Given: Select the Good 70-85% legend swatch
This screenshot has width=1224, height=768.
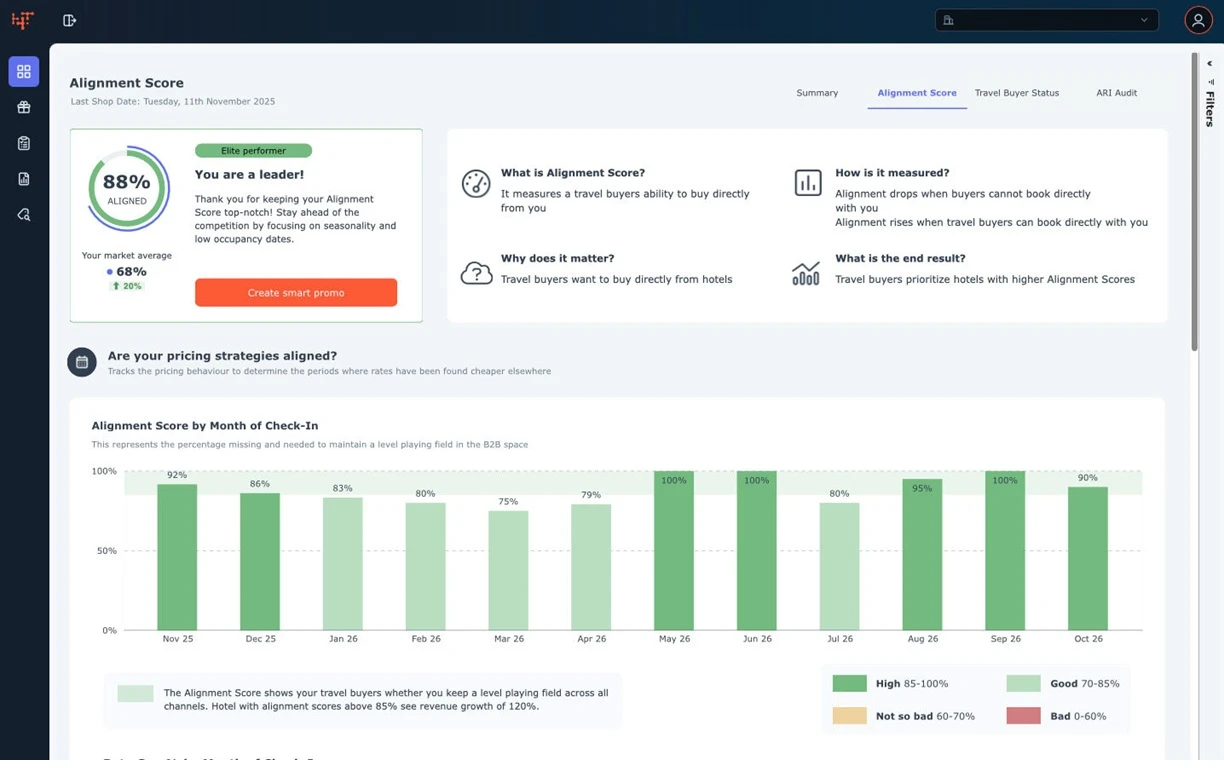Looking at the screenshot, I should pos(1022,683).
